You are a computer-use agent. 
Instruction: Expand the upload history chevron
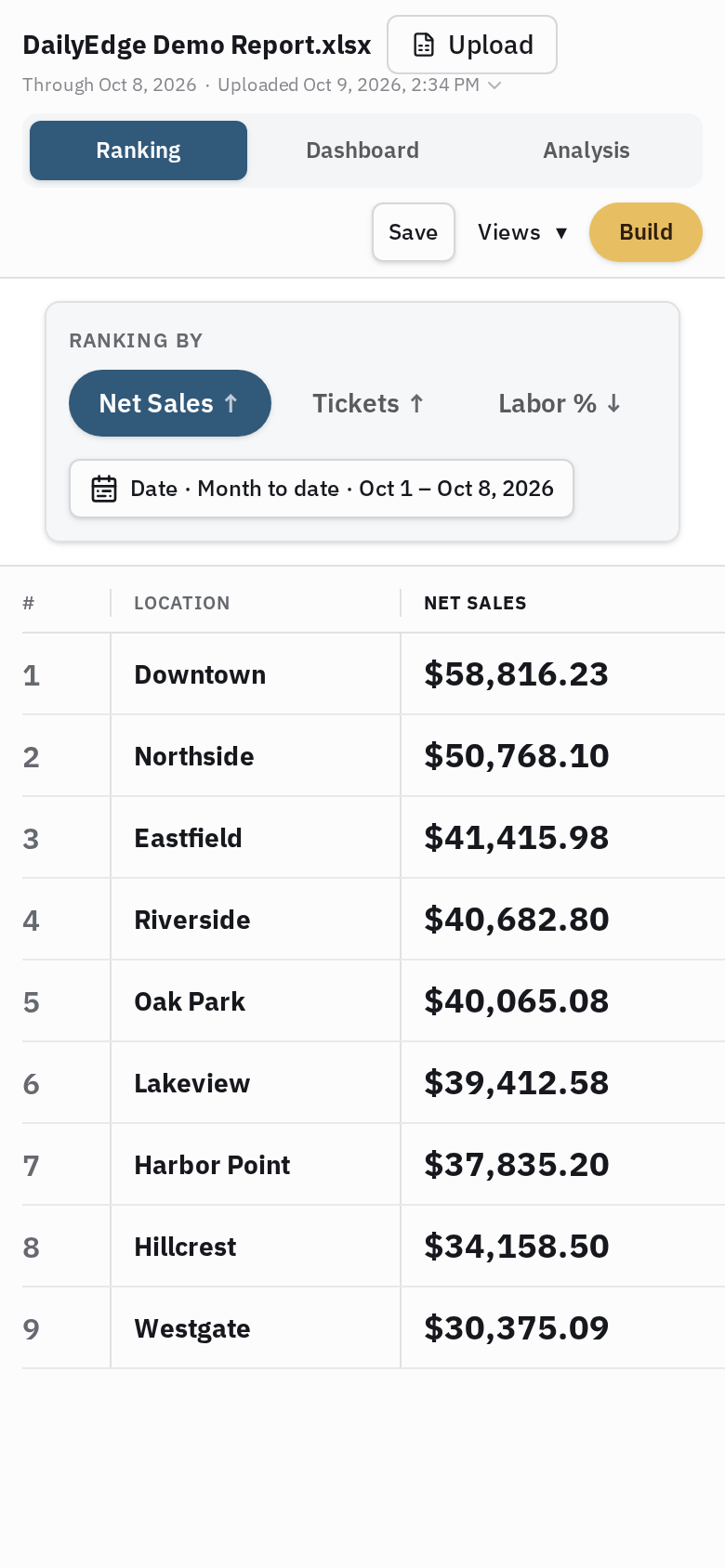click(x=494, y=85)
